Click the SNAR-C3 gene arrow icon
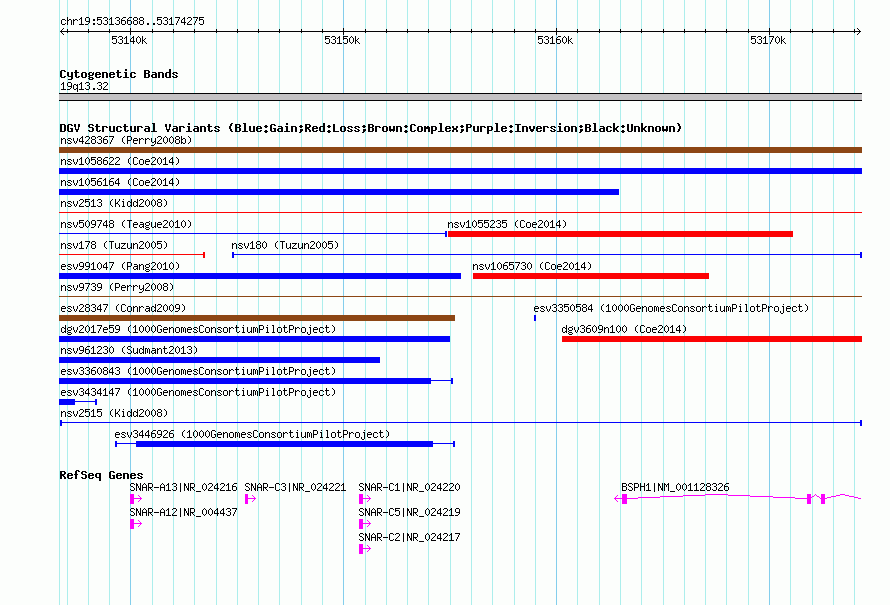 point(251,499)
